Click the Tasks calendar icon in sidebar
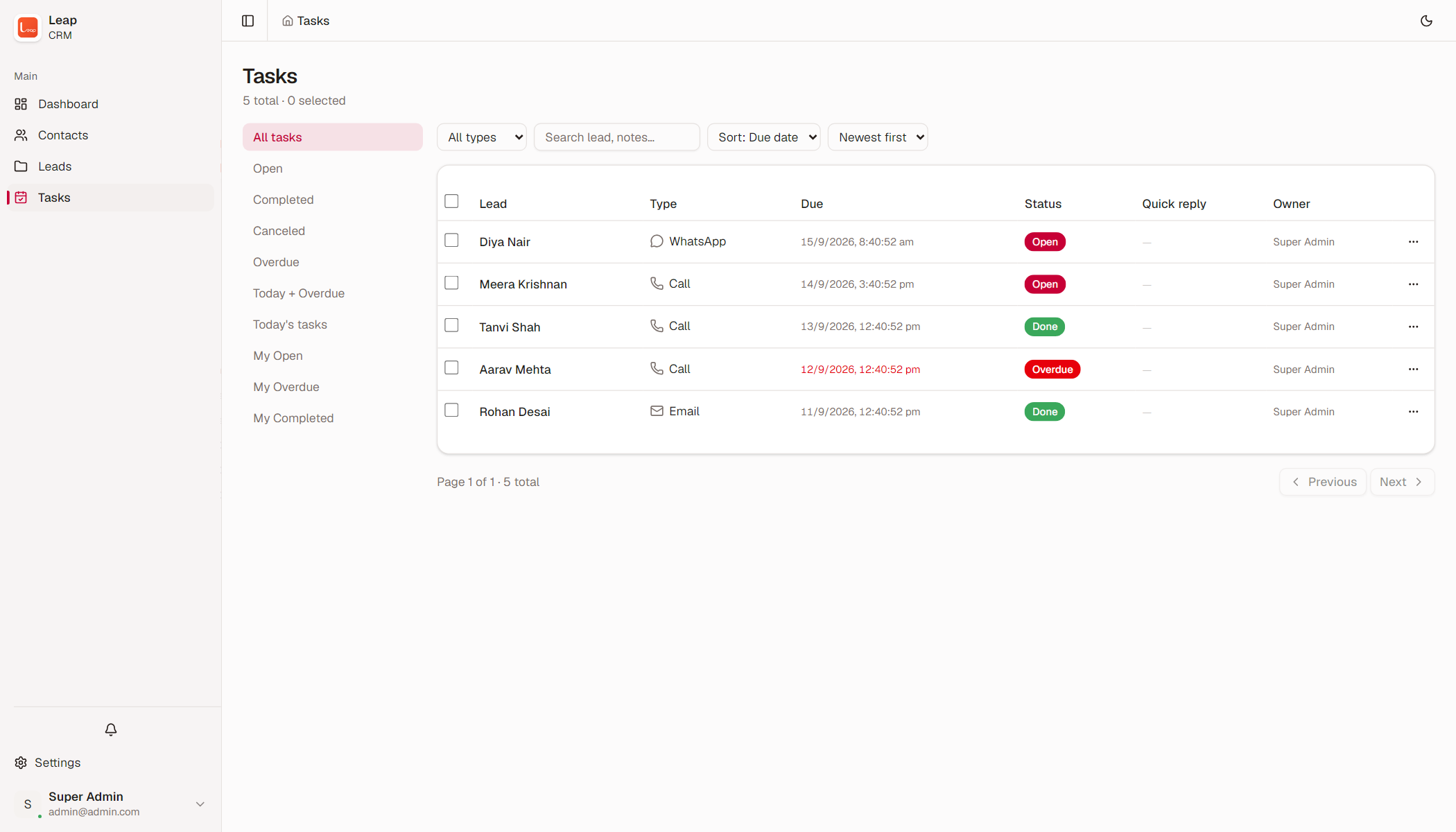This screenshot has height=832, width=1456. click(21, 198)
